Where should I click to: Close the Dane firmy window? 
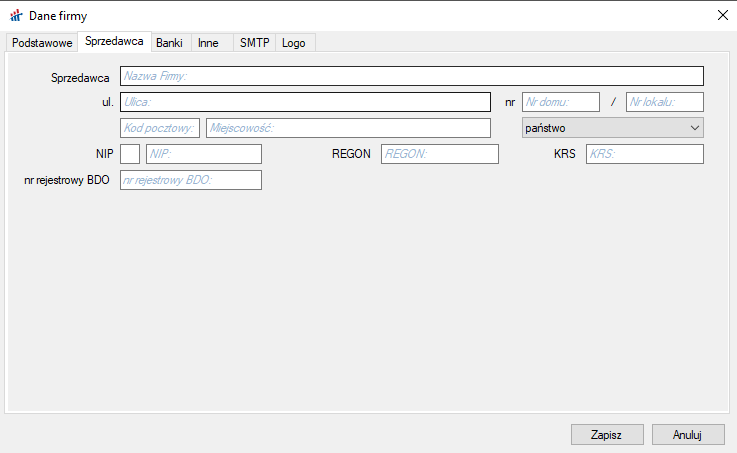pyautogui.click(x=722, y=14)
